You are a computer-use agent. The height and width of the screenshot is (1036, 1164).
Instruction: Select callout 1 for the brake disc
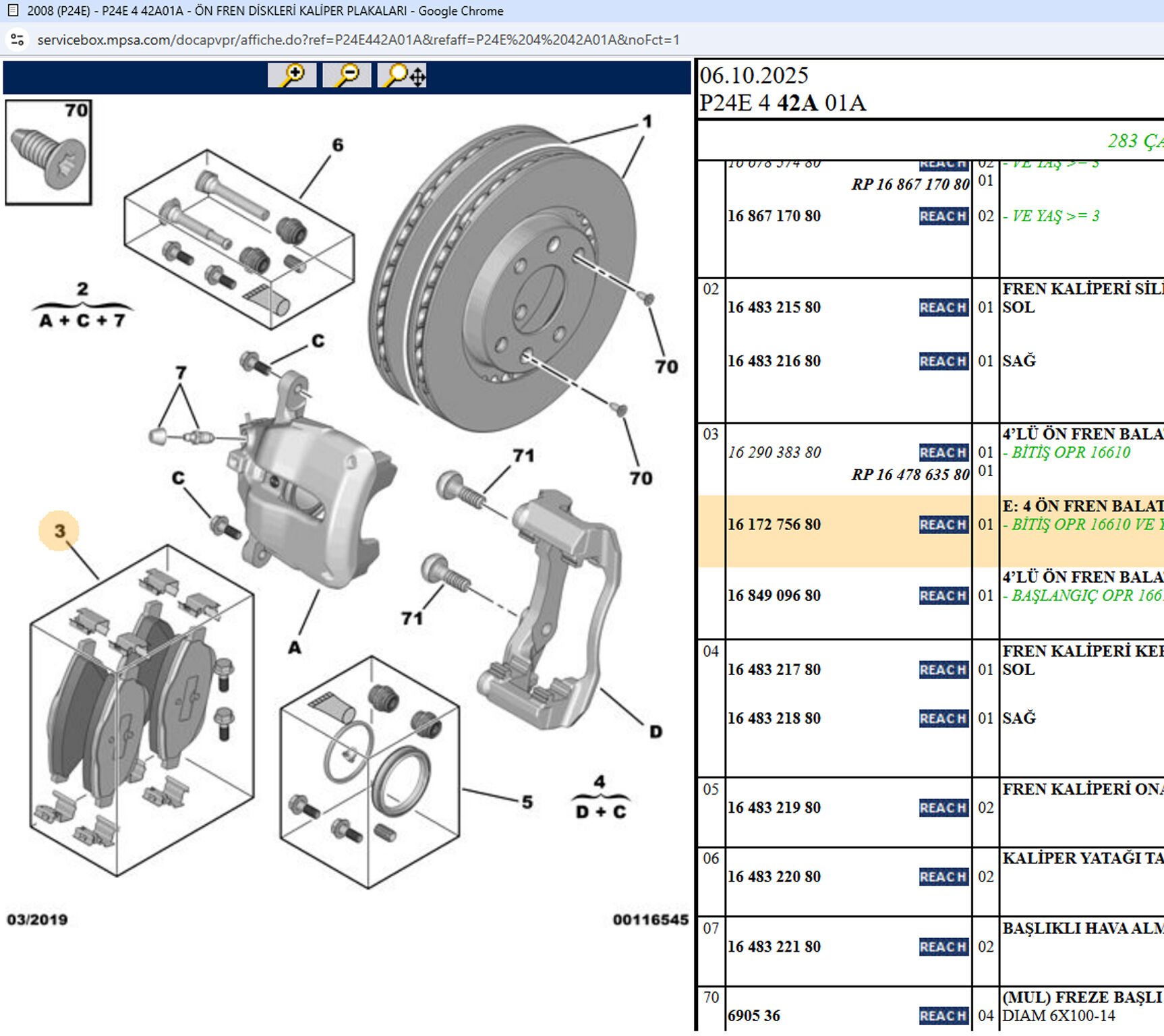[x=647, y=121]
